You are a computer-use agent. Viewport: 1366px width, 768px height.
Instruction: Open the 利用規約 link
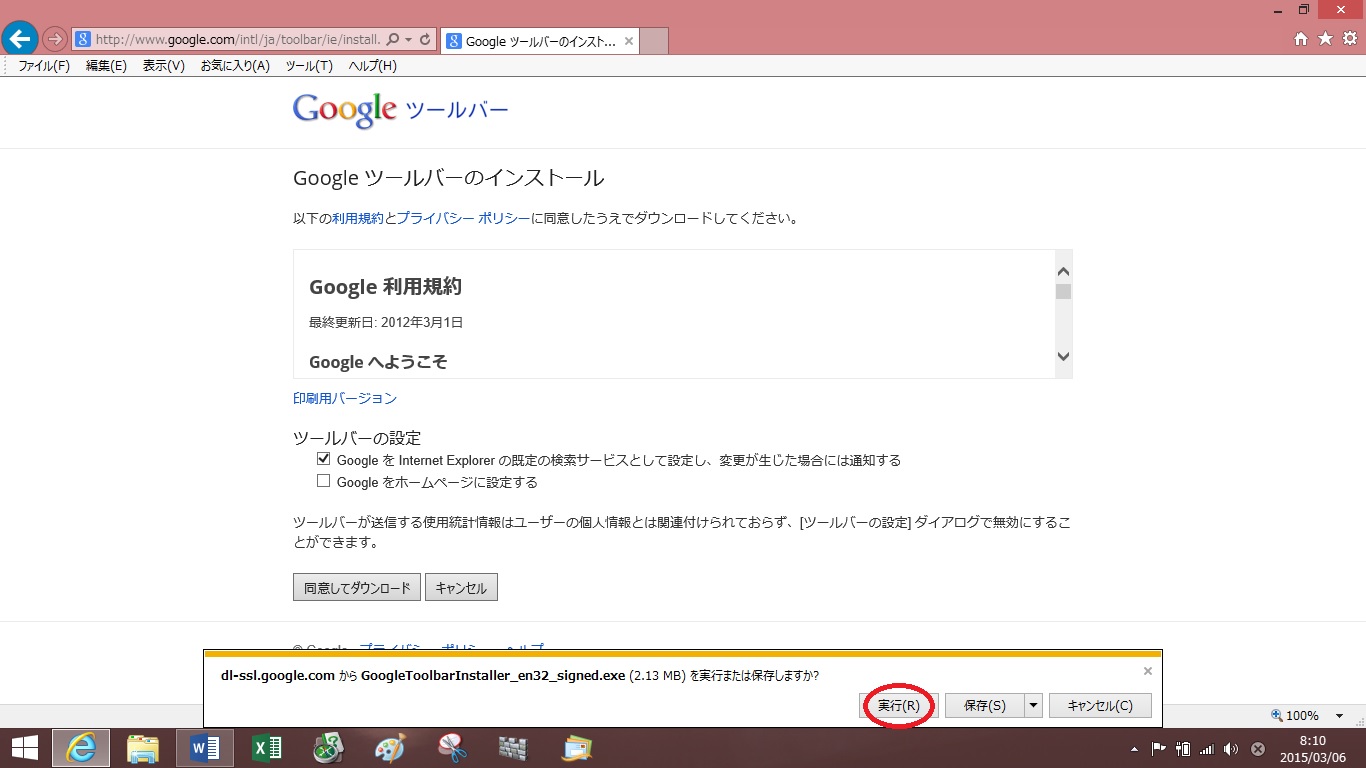pos(357,218)
